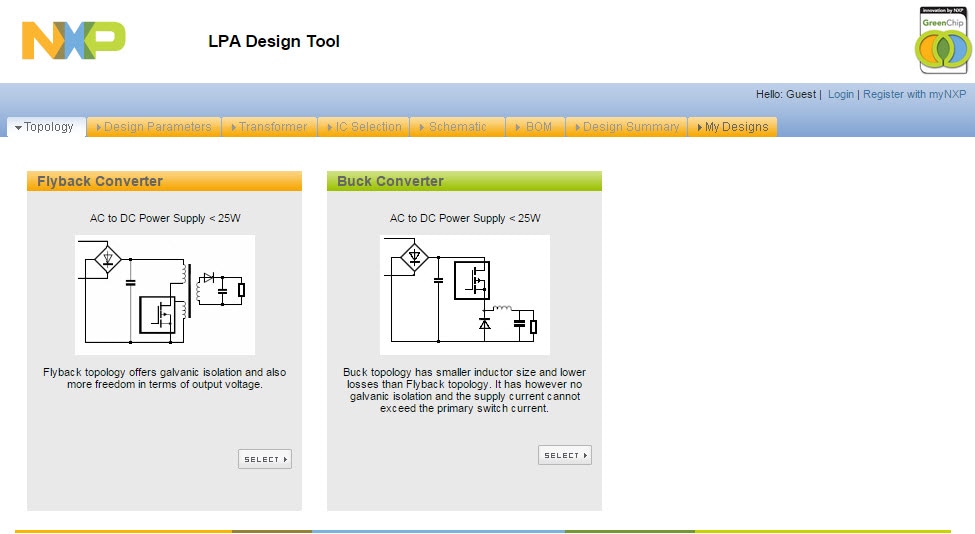Switch to the BOM tab

click(x=536, y=127)
